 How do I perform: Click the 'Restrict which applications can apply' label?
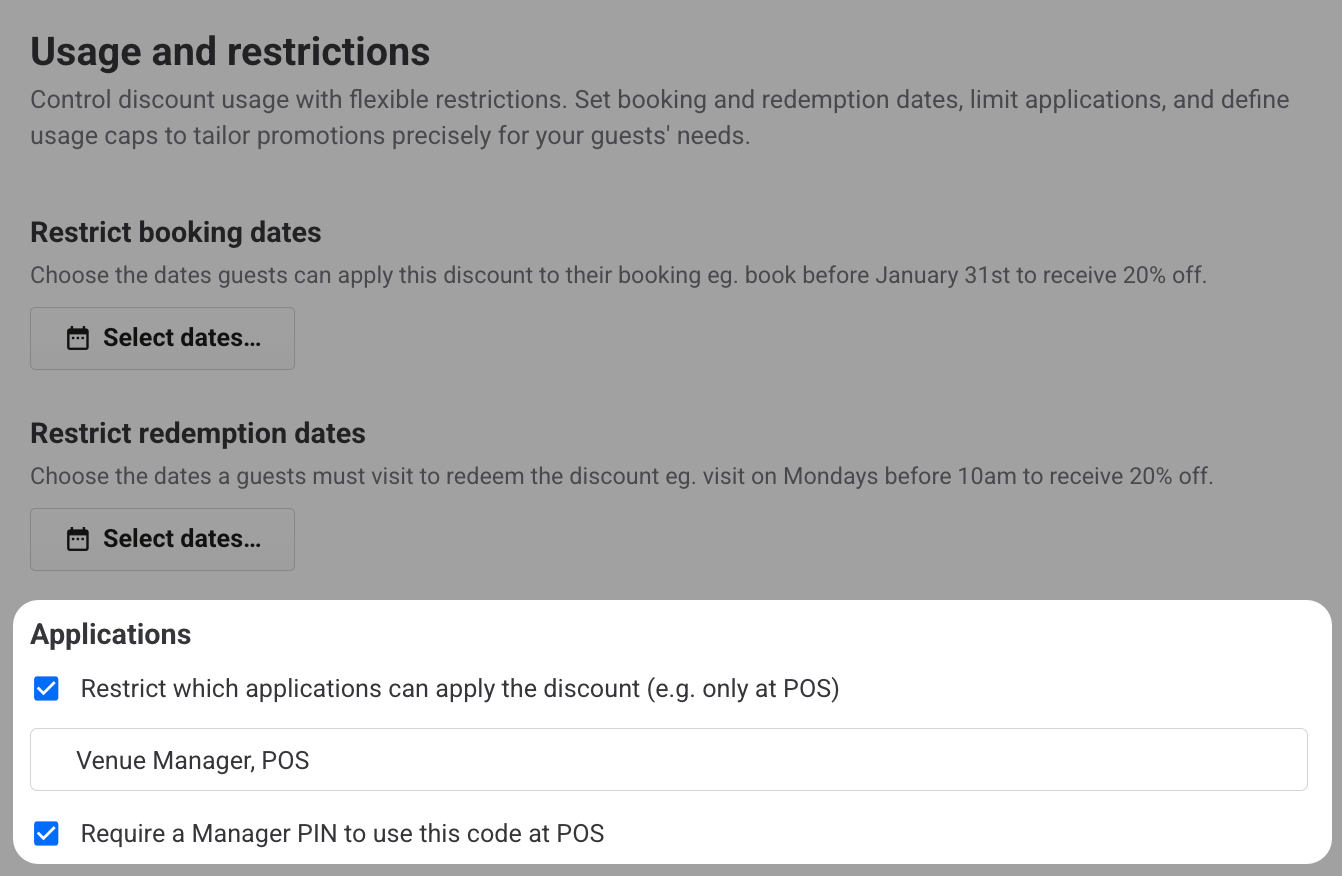click(459, 689)
